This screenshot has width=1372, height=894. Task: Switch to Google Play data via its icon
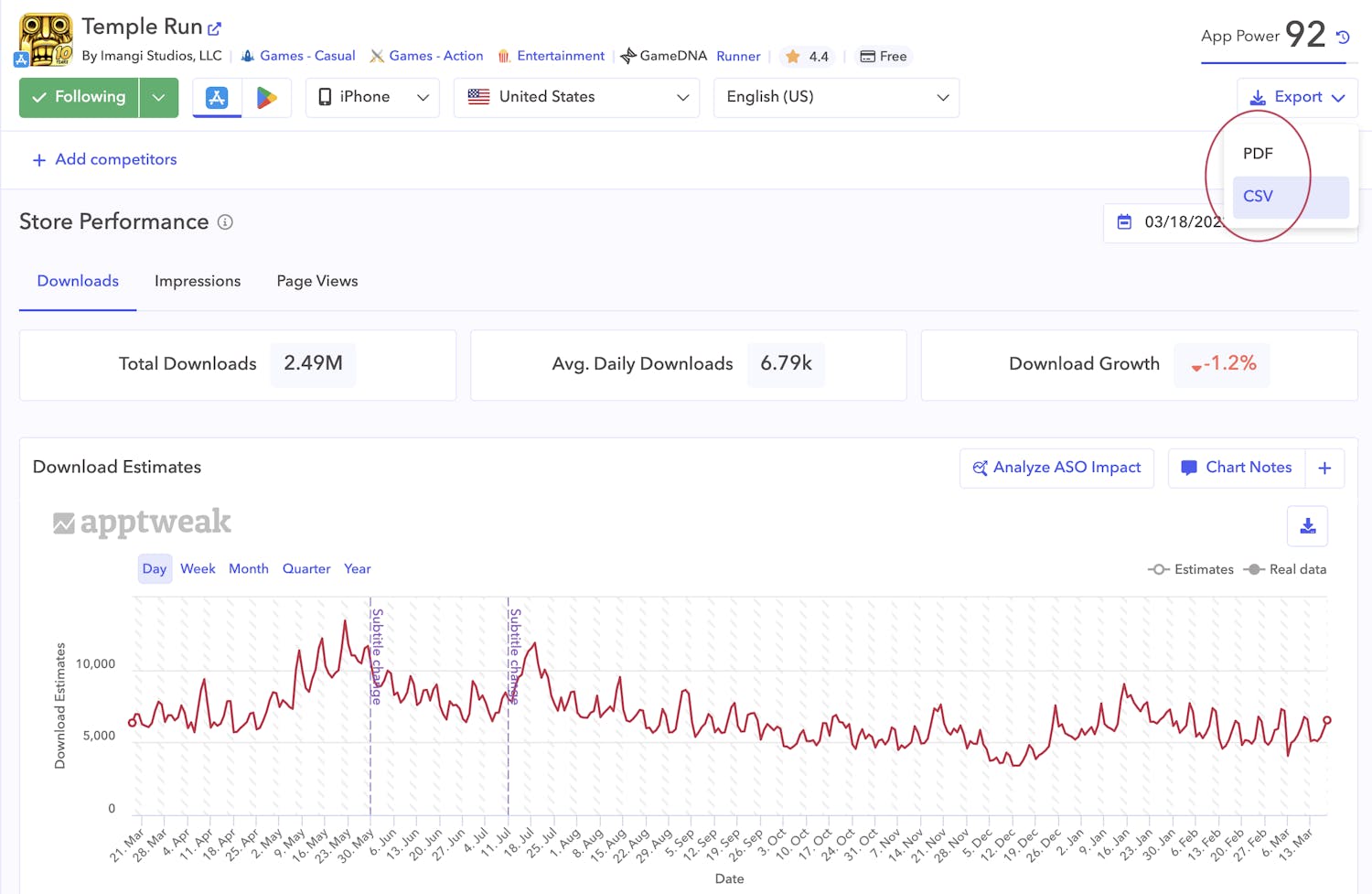(268, 97)
